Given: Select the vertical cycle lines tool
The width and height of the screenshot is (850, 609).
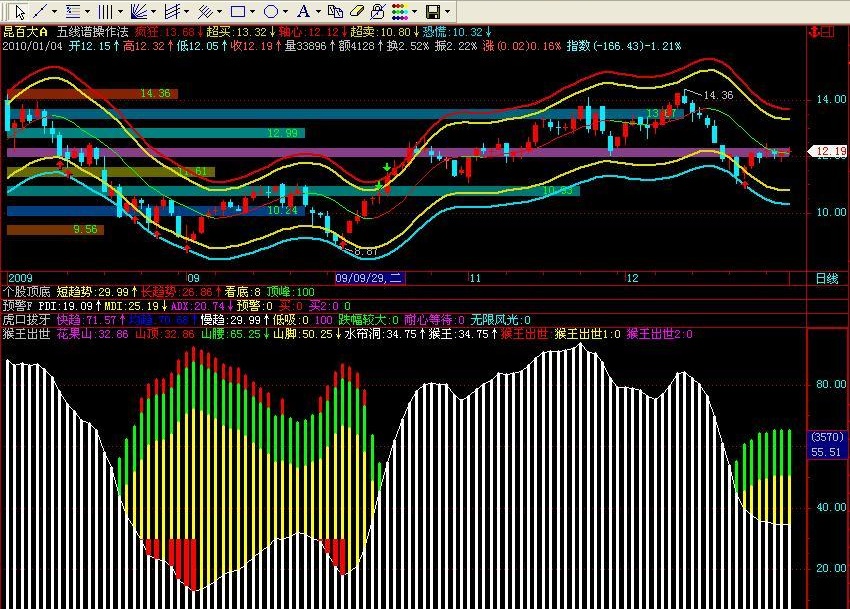Looking at the screenshot, I should (x=105, y=11).
